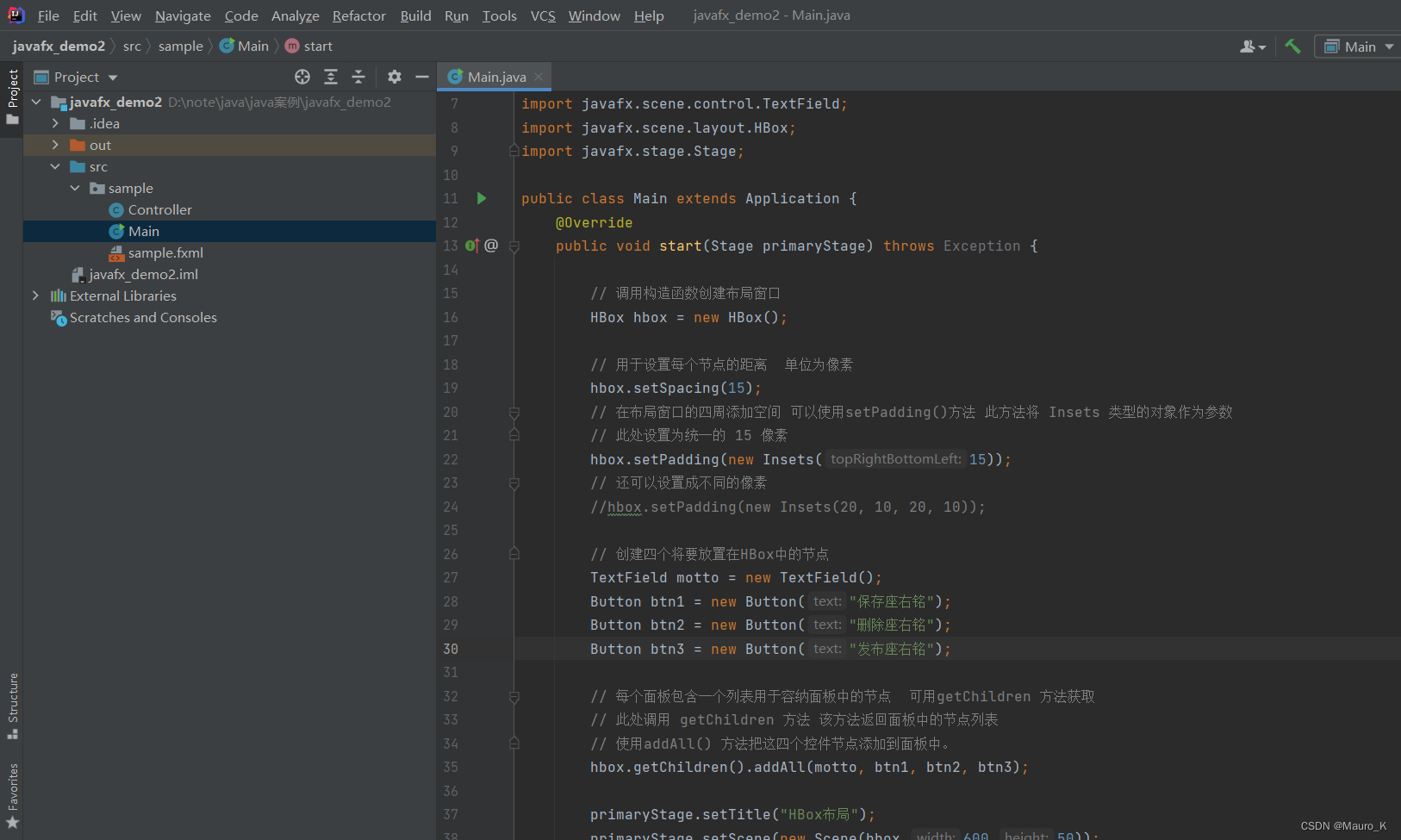Select Main class in project tree
The image size is (1401, 840).
[229, 231]
